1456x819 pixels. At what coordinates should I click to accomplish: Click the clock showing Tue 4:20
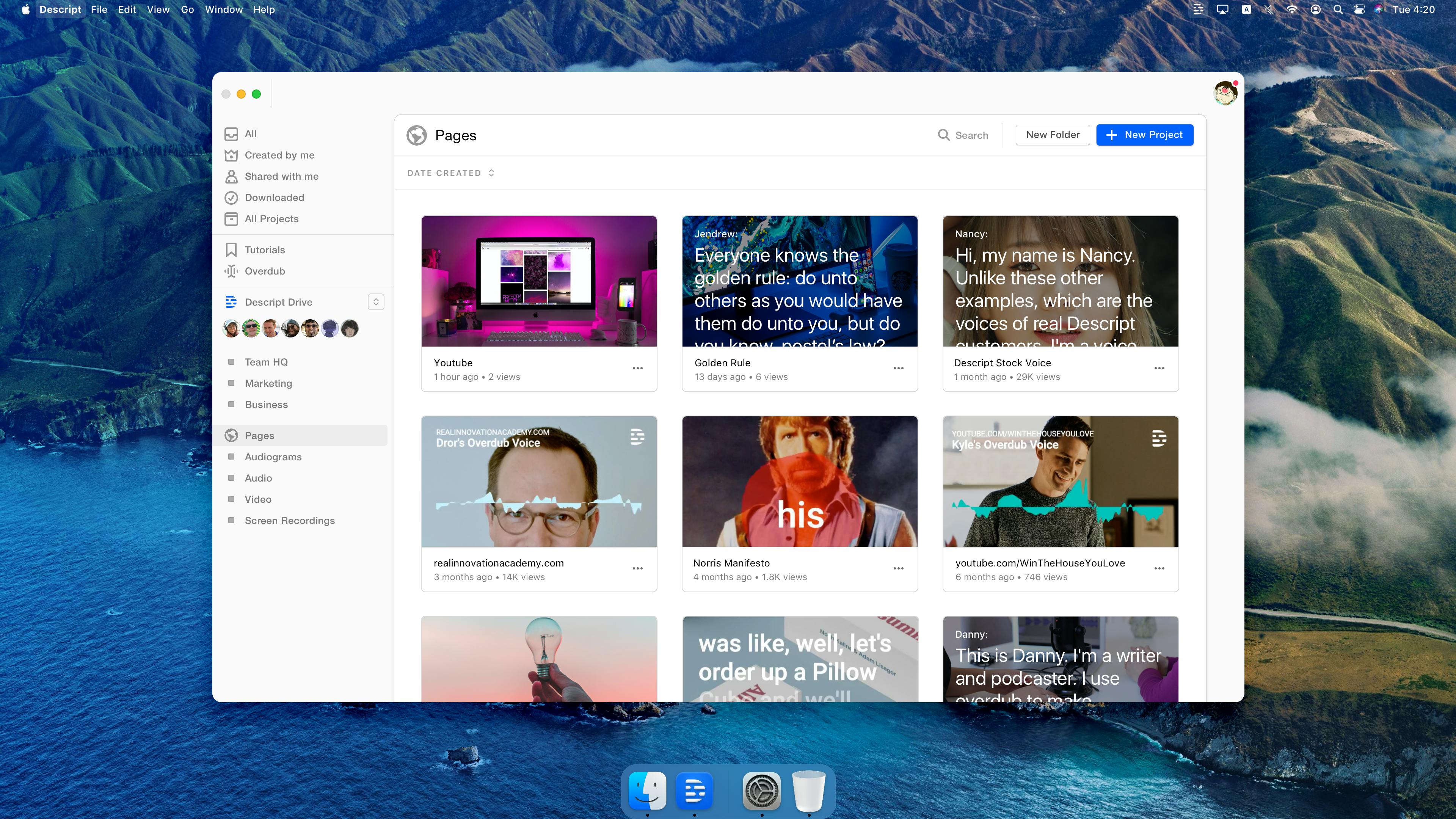1414,9
